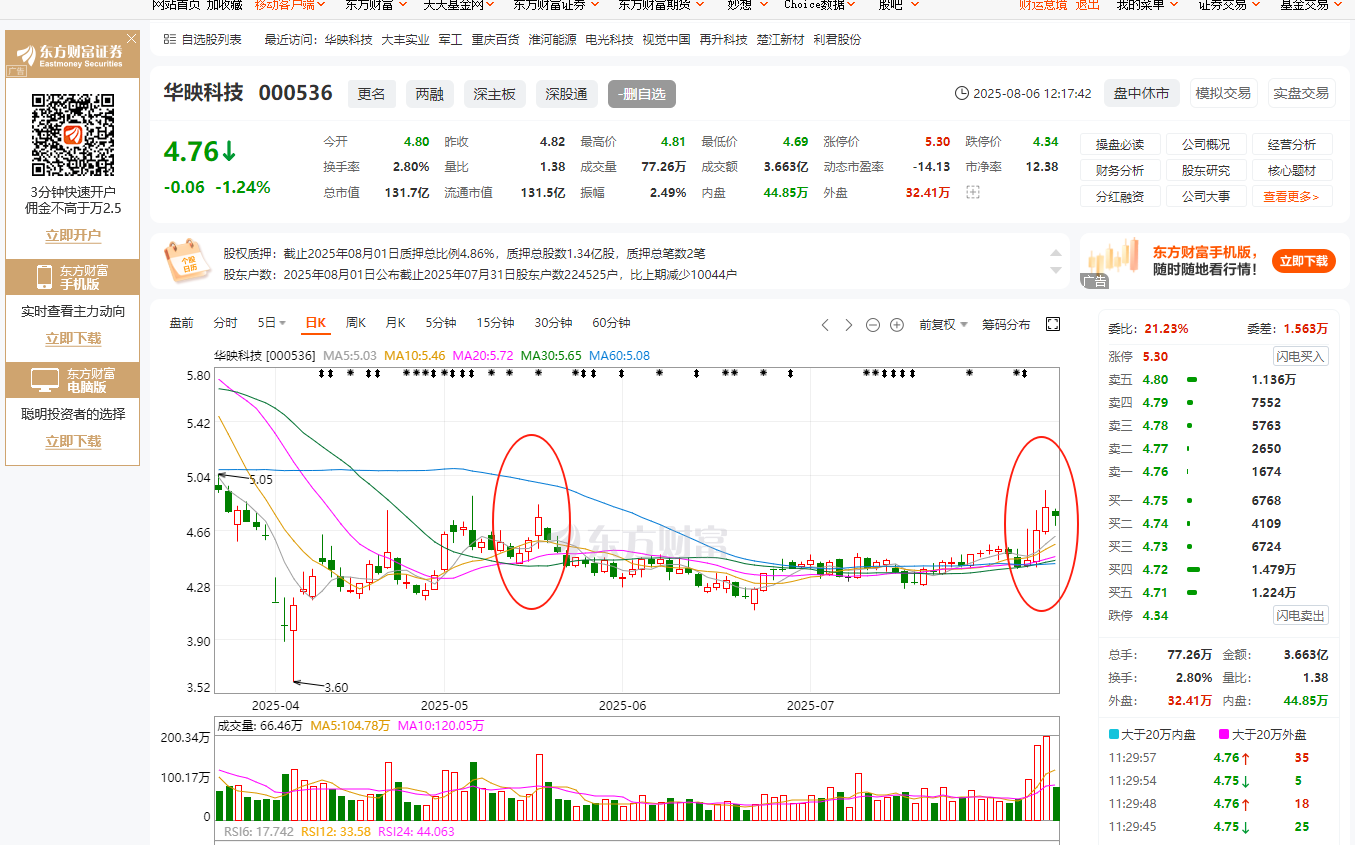Click the previous-period left arrow on chart

(x=825, y=324)
